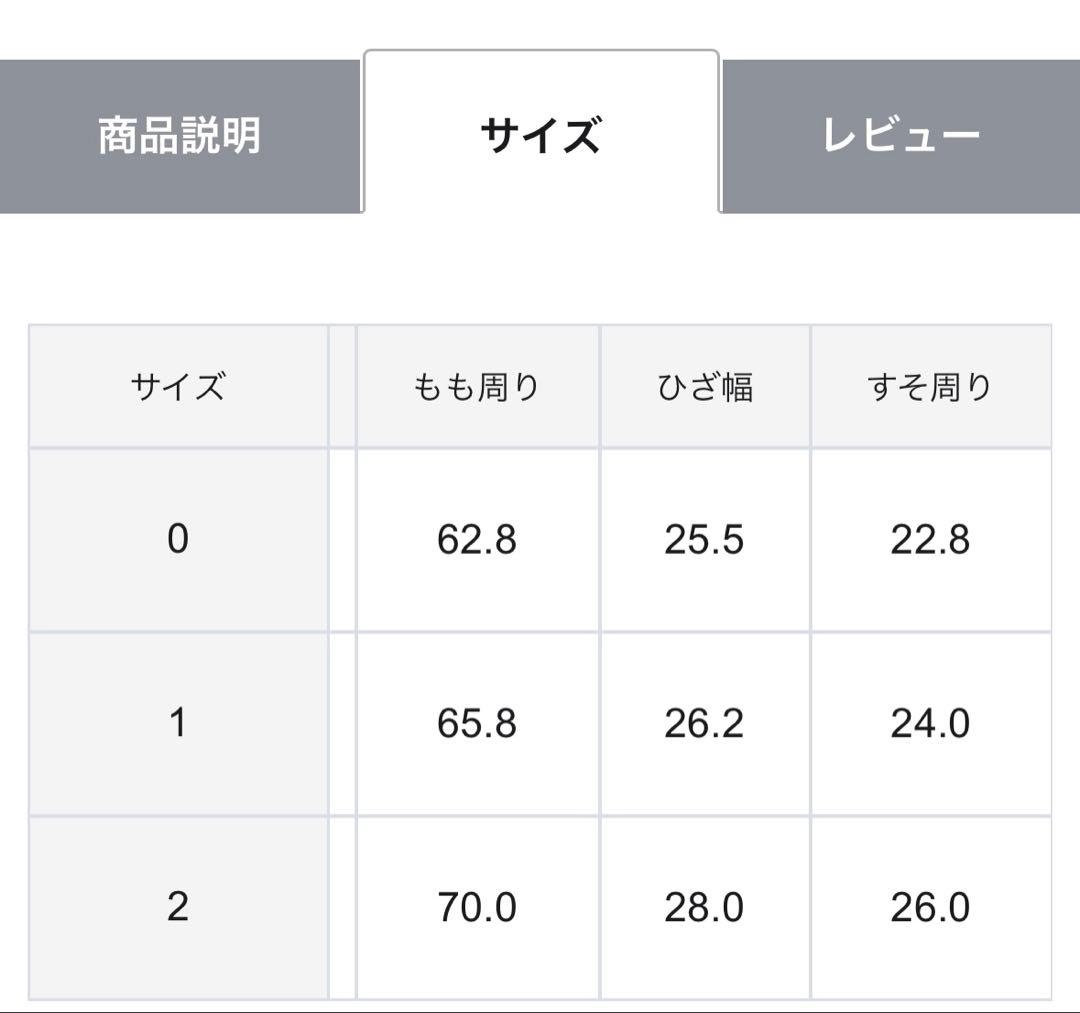Click the 28.0 knee width cell
The width and height of the screenshot is (1080, 1013).
704,907
